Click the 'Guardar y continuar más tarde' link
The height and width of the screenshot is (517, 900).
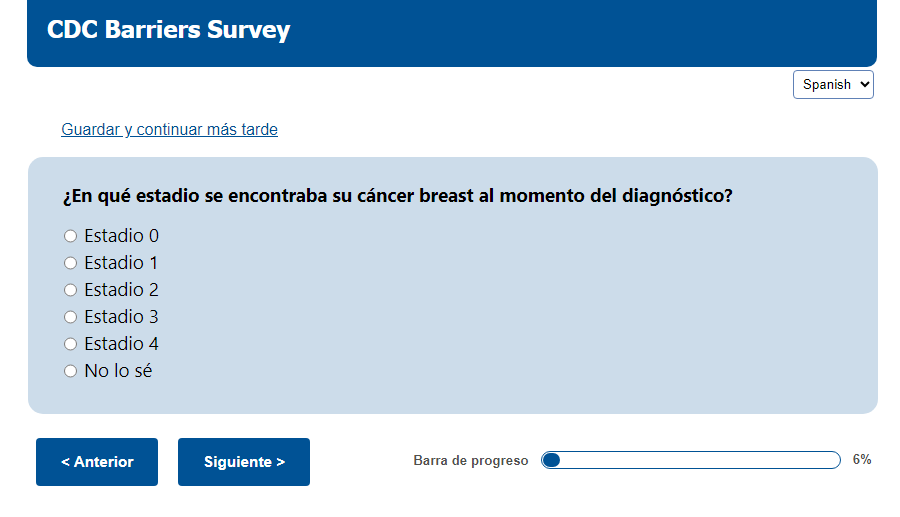169,130
